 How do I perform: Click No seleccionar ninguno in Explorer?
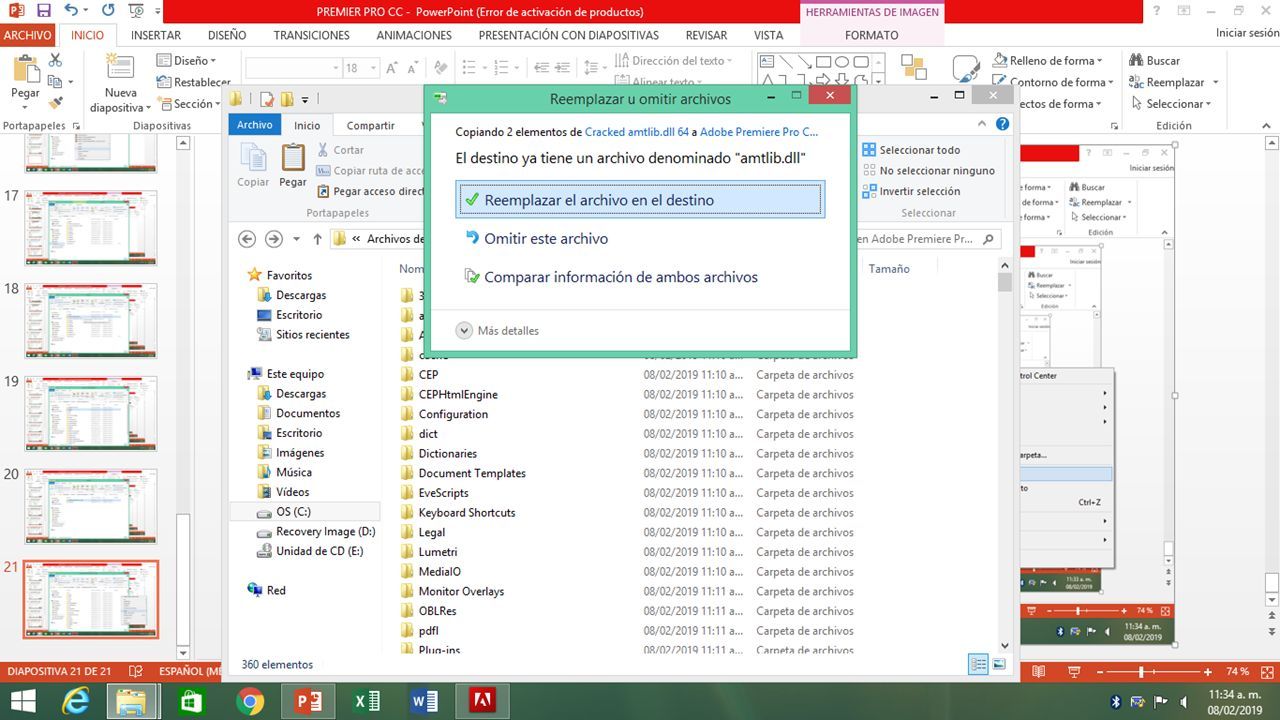click(928, 171)
